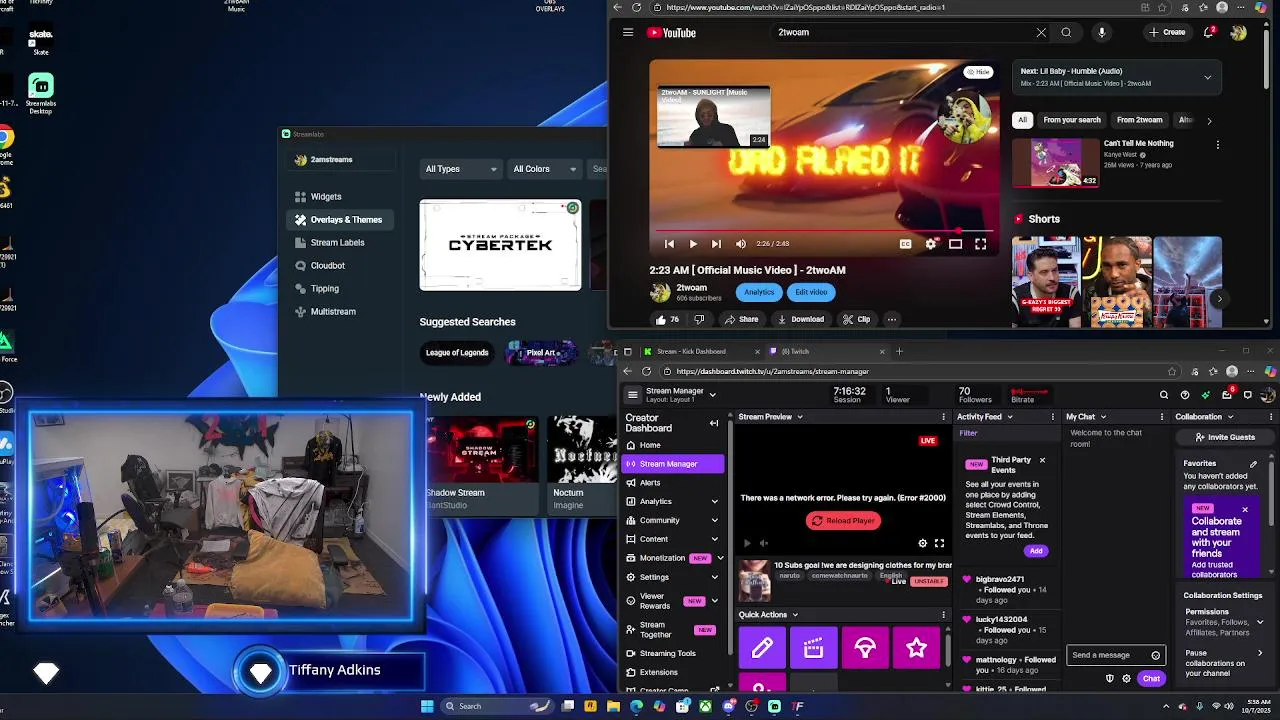Hide the suggested video overlay card
Viewport: 1280px width, 720px height.
click(978, 72)
